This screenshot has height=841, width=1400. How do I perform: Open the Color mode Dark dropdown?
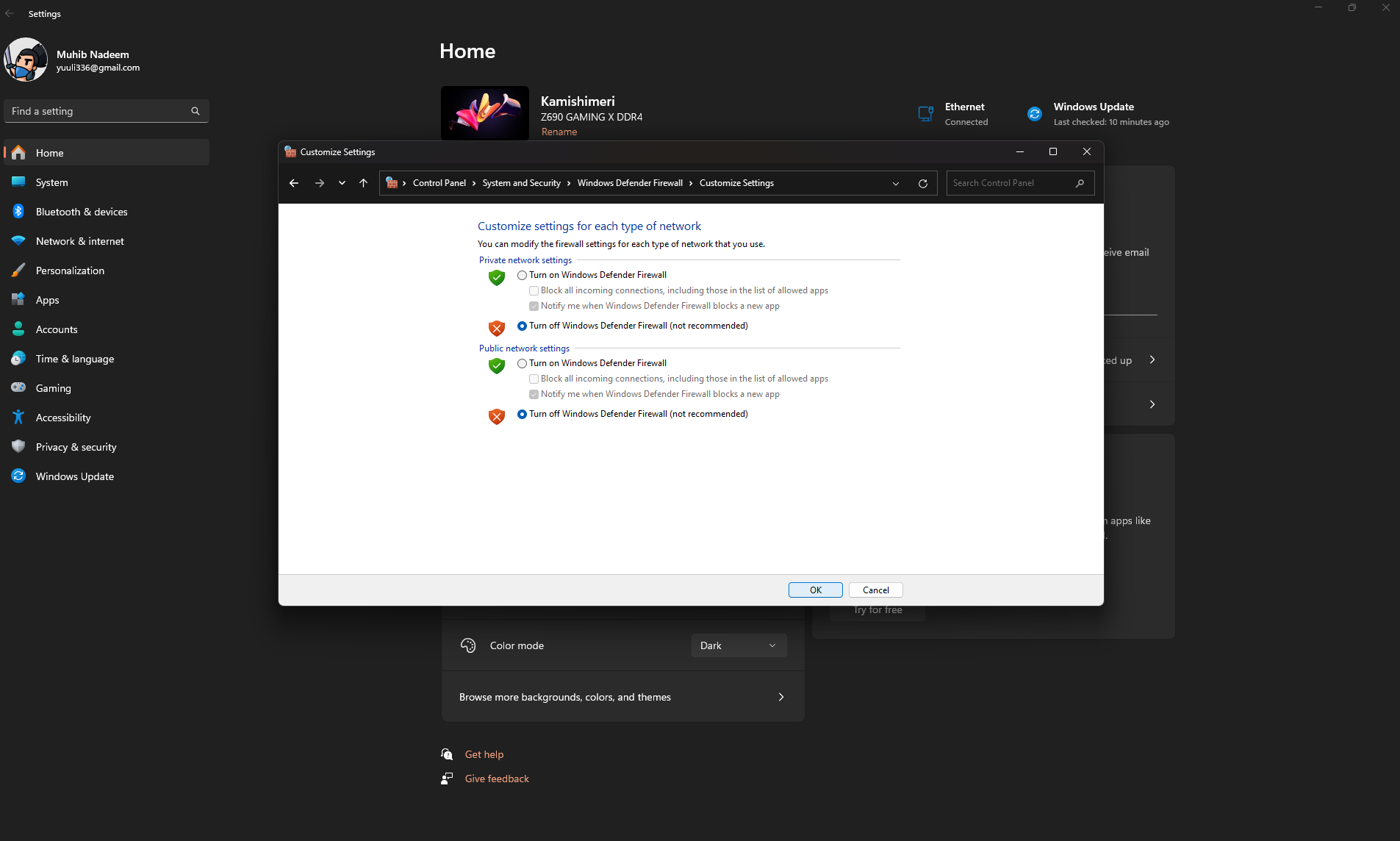click(x=739, y=645)
